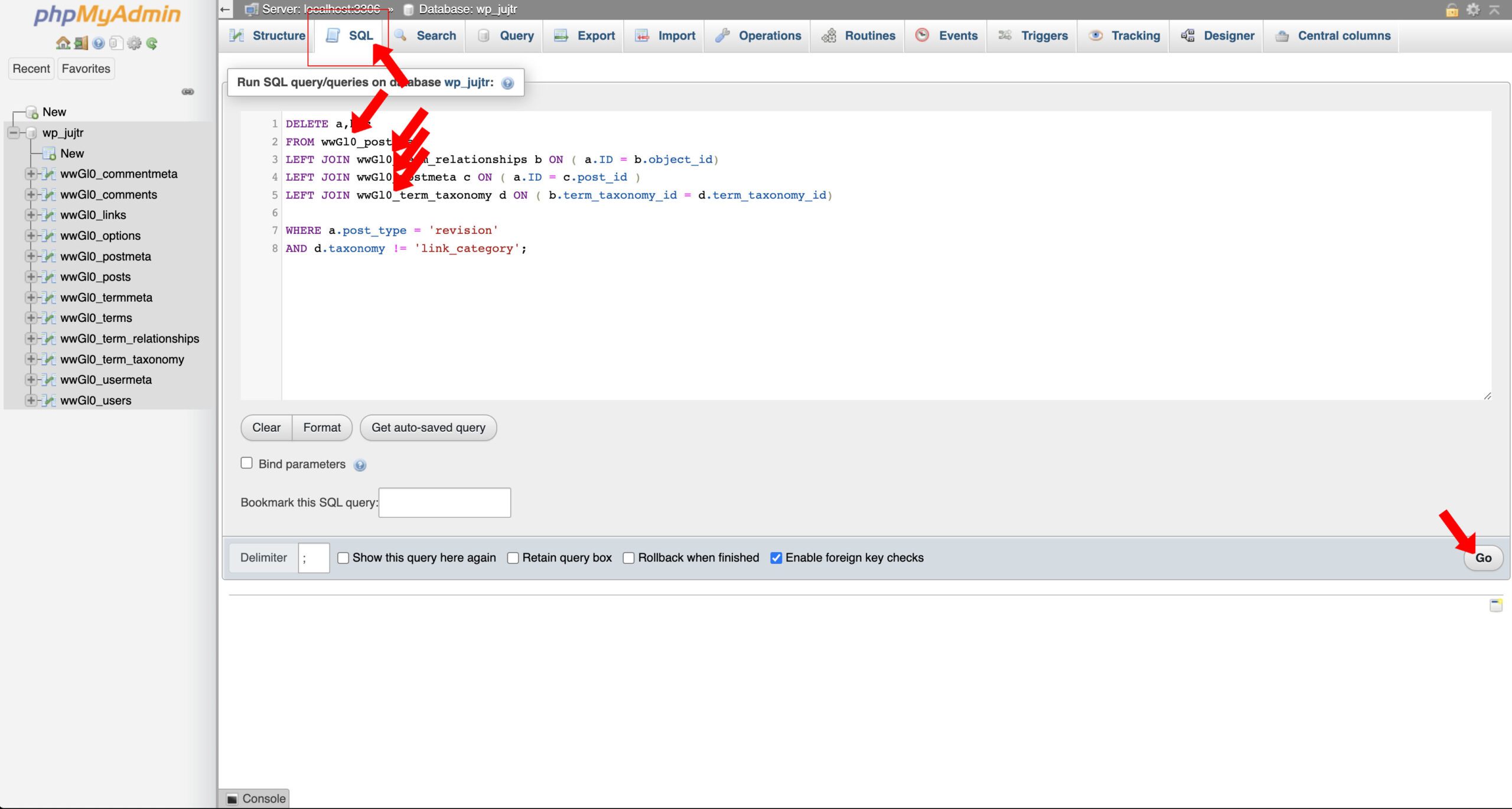Screen dimensions: 1512x809
Task: Click the new database icon in tree
Action: click(x=32, y=112)
